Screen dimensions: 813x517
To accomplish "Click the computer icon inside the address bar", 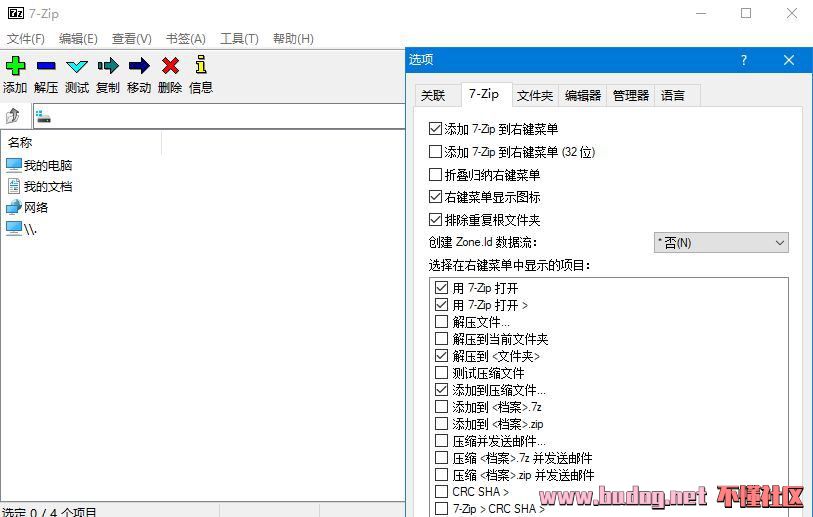I will coord(44,117).
